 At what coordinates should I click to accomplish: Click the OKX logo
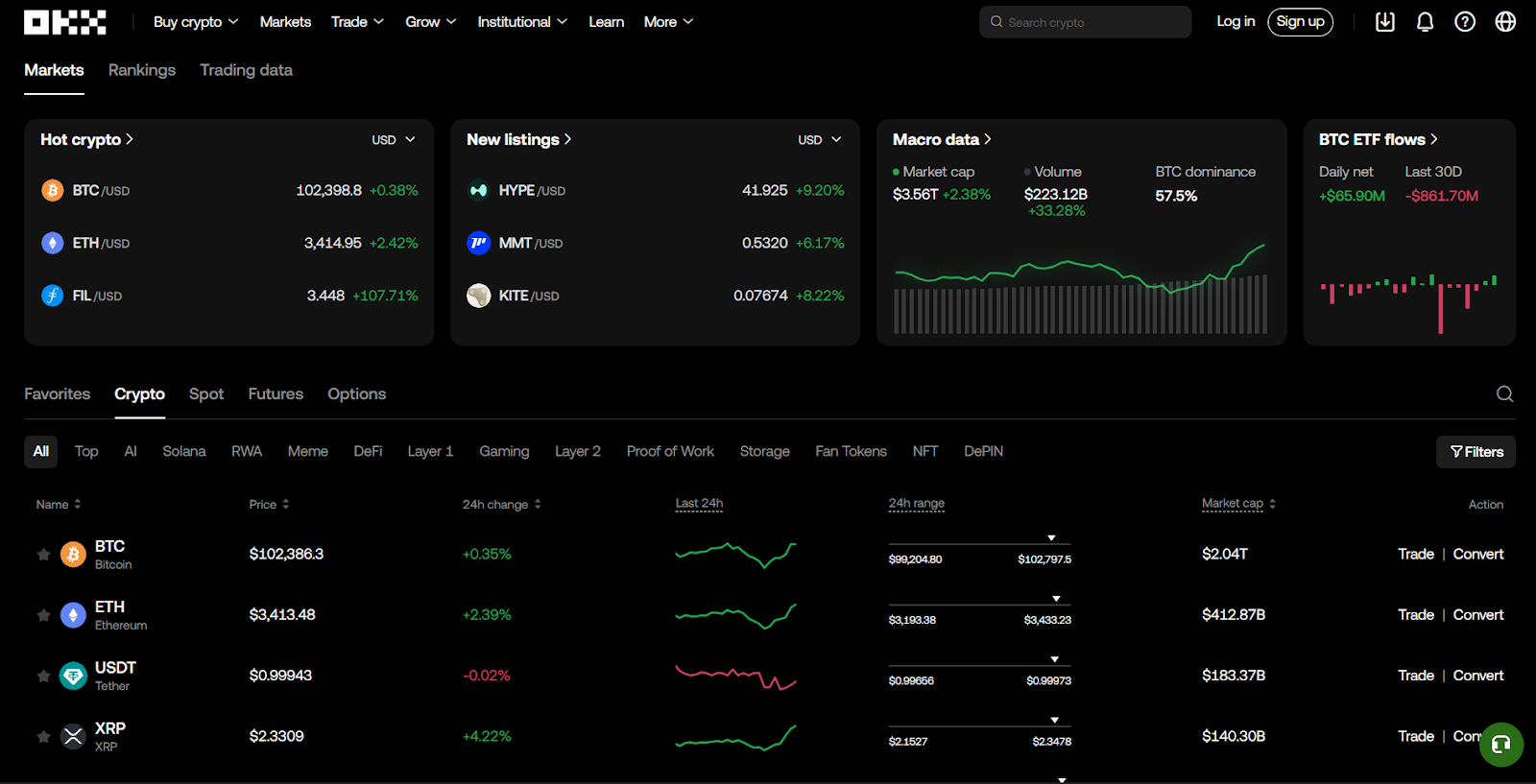pyautogui.click(x=65, y=22)
